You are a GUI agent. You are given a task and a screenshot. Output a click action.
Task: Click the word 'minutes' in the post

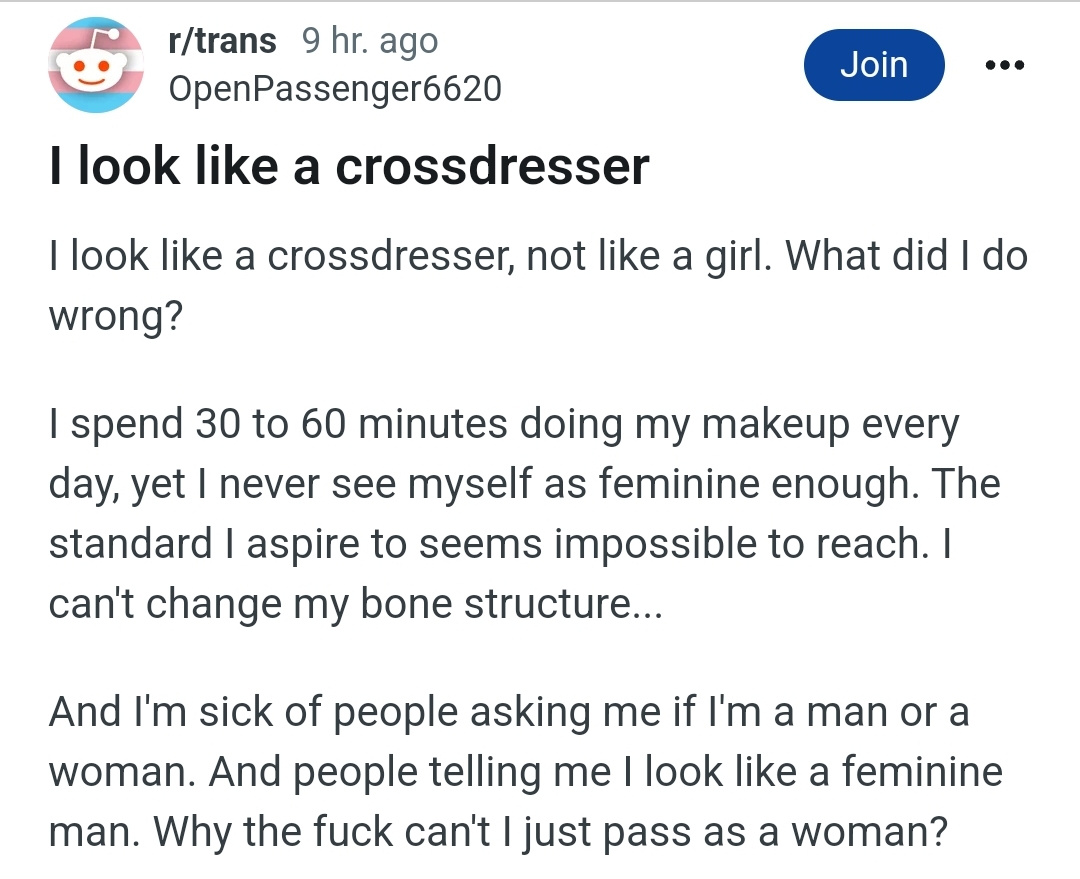click(433, 424)
